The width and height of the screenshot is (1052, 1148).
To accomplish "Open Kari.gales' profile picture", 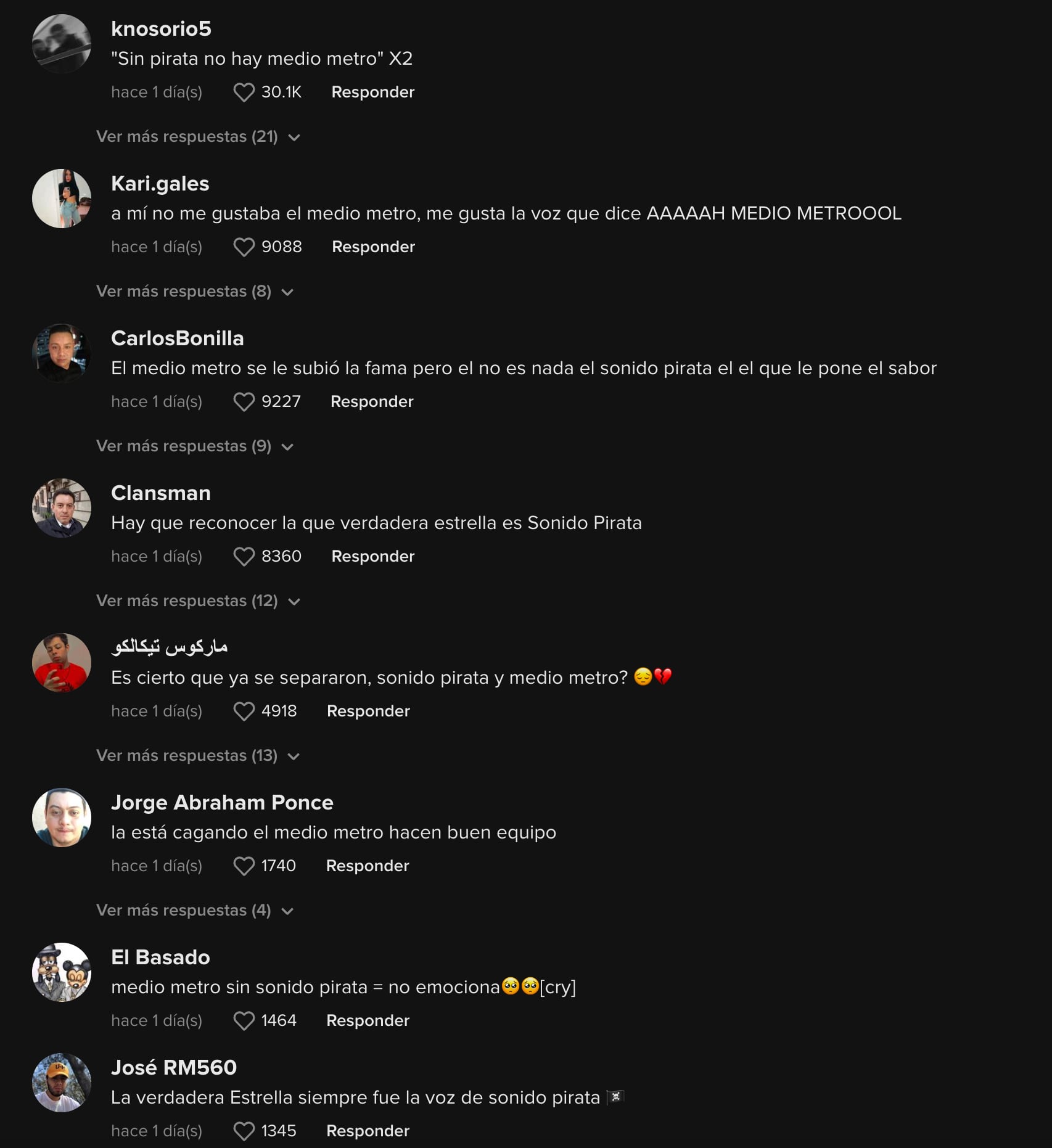I will click(62, 199).
